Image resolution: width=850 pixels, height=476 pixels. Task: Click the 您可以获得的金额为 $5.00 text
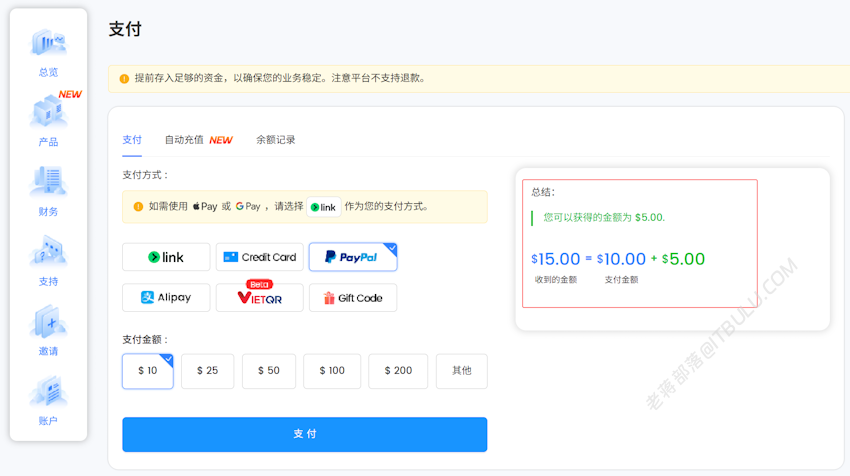click(604, 217)
